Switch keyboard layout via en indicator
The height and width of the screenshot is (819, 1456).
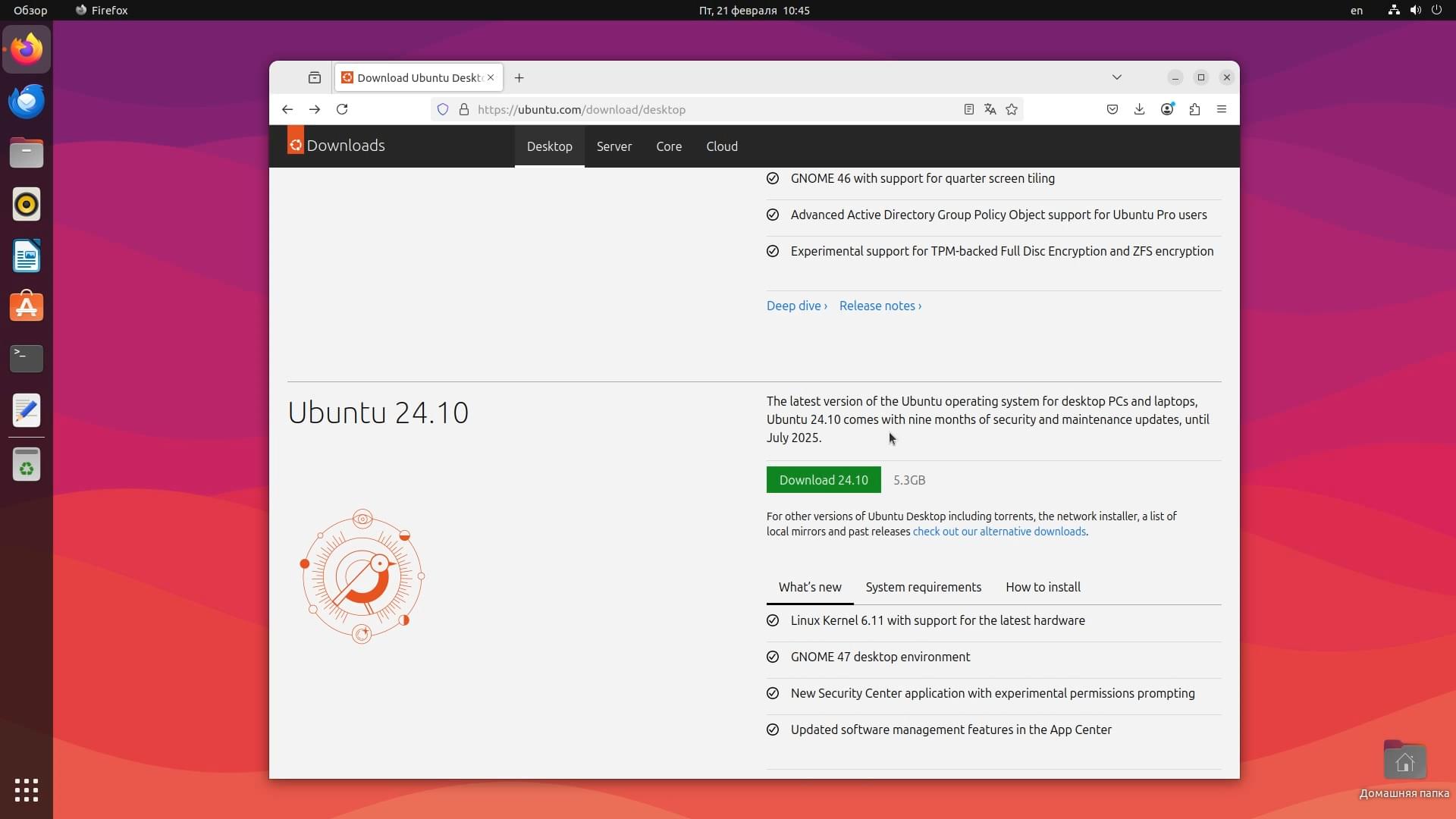click(1357, 10)
